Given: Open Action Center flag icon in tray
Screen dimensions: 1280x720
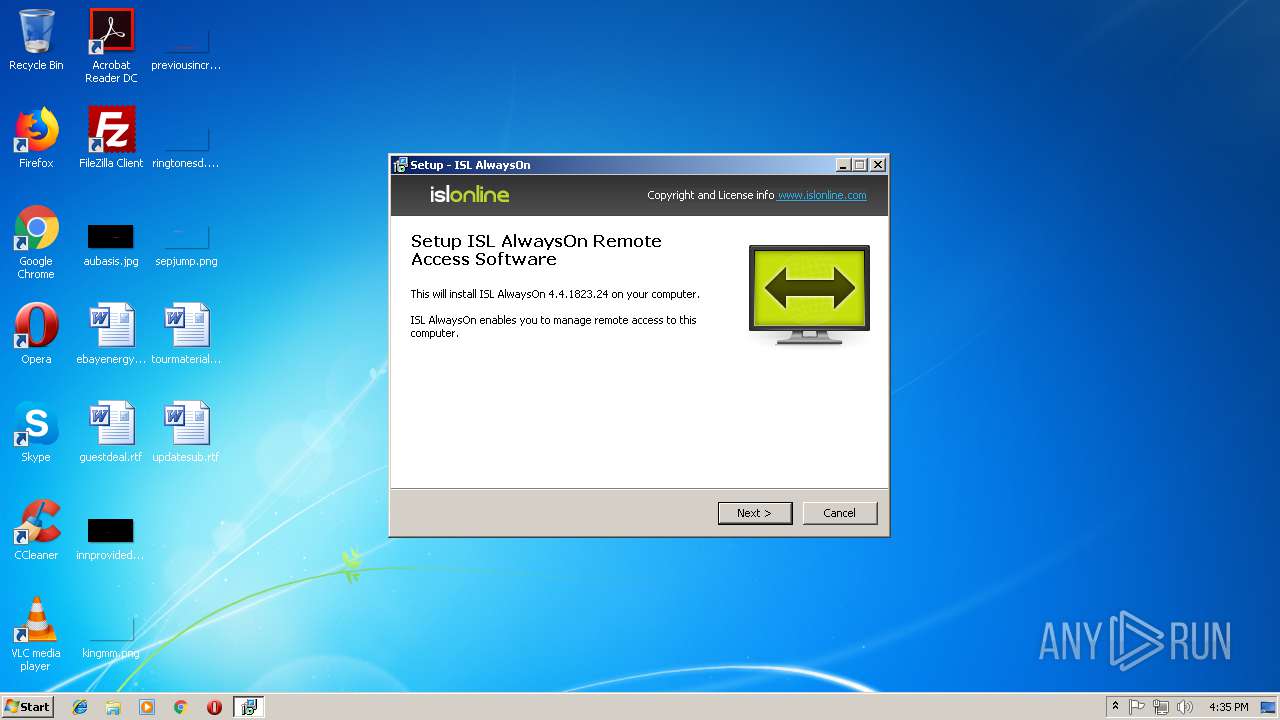Looking at the screenshot, I should [1137, 707].
